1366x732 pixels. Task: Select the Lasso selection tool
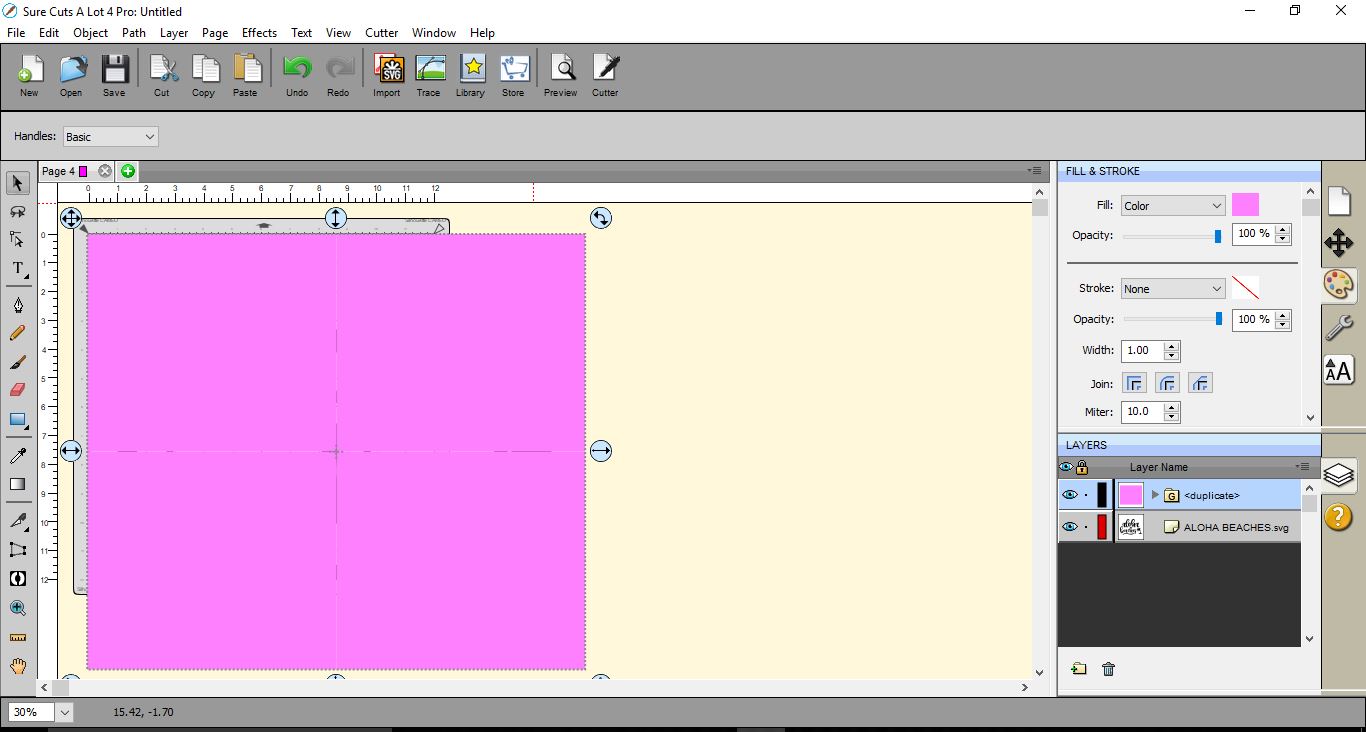[18, 212]
